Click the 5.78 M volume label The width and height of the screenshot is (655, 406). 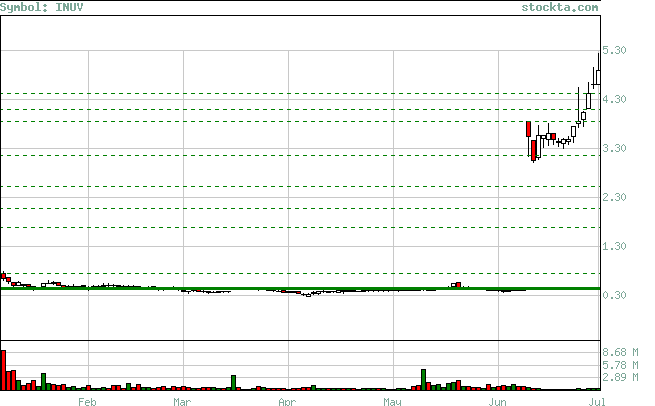tap(620, 365)
